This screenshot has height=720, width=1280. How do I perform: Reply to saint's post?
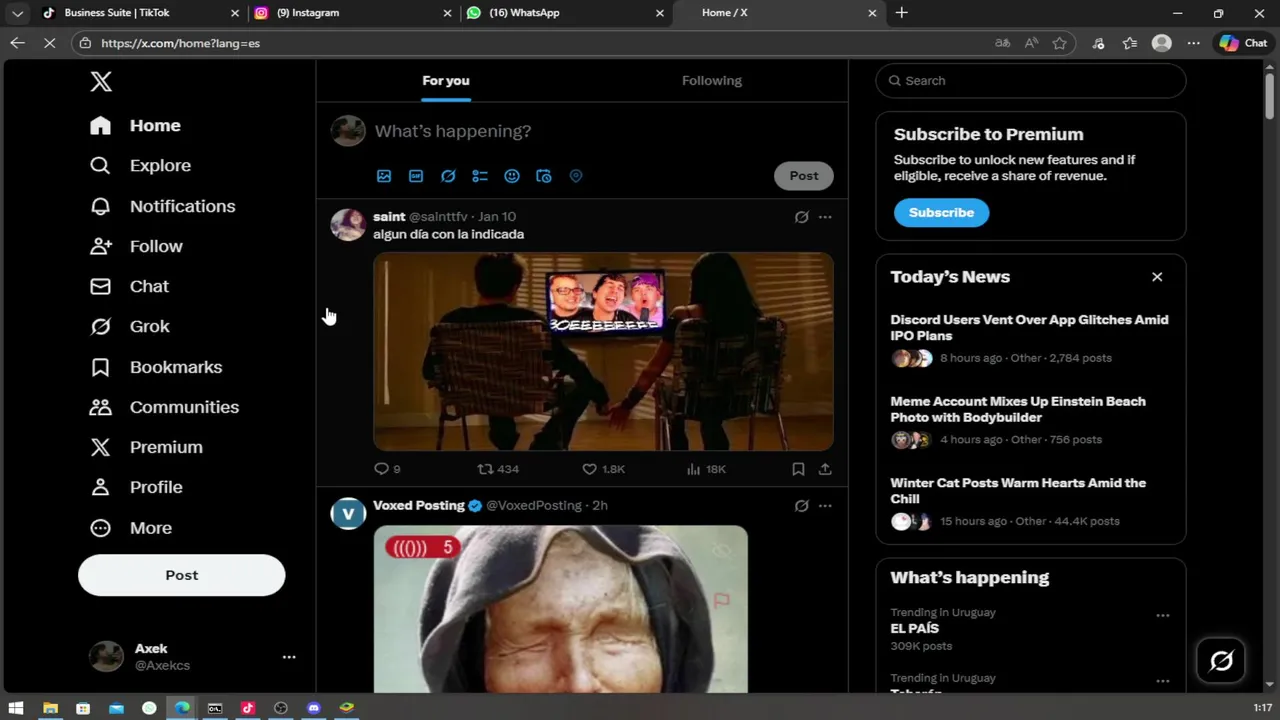[x=387, y=469]
